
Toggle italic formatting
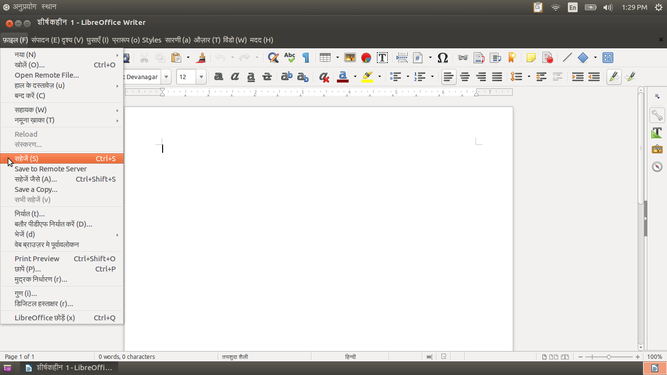[235, 77]
